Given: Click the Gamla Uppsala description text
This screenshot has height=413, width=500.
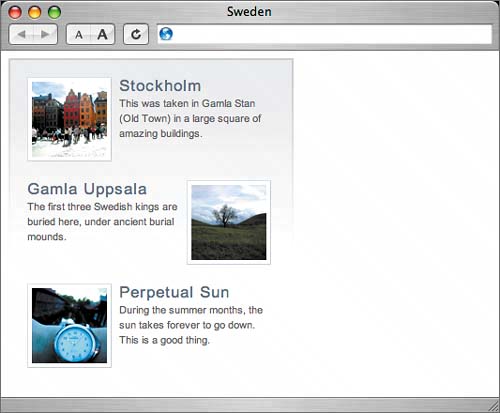Looking at the screenshot, I should (102, 222).
